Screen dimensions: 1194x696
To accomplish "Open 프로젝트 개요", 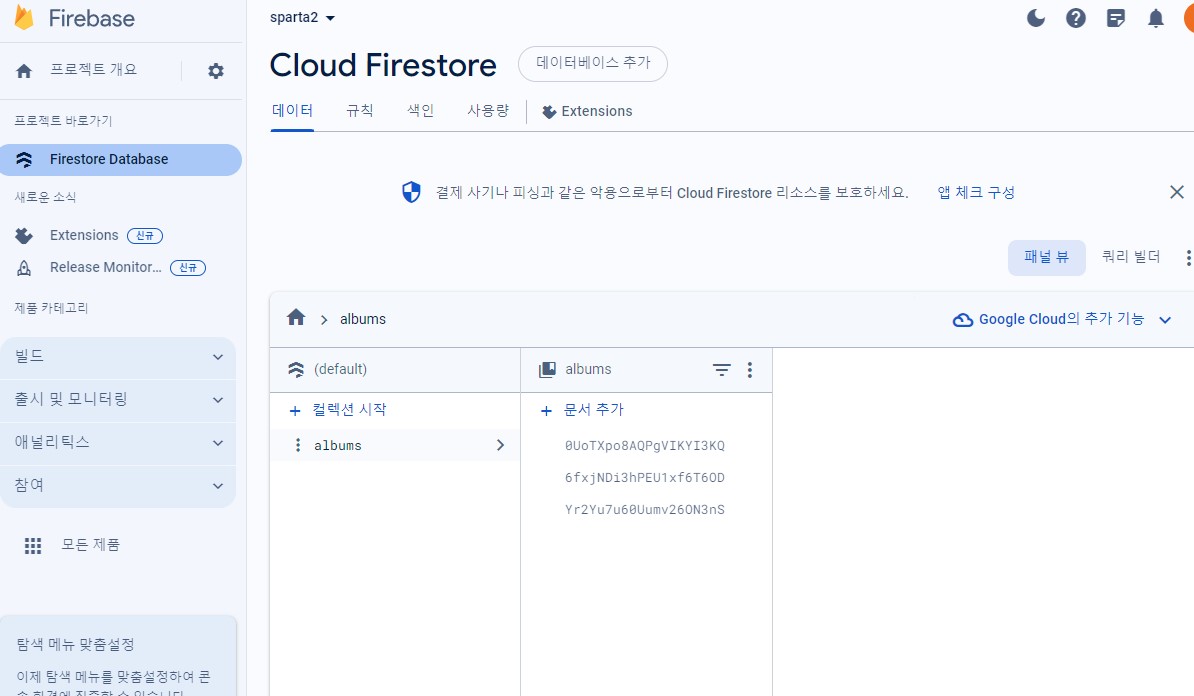I will 94,70.
